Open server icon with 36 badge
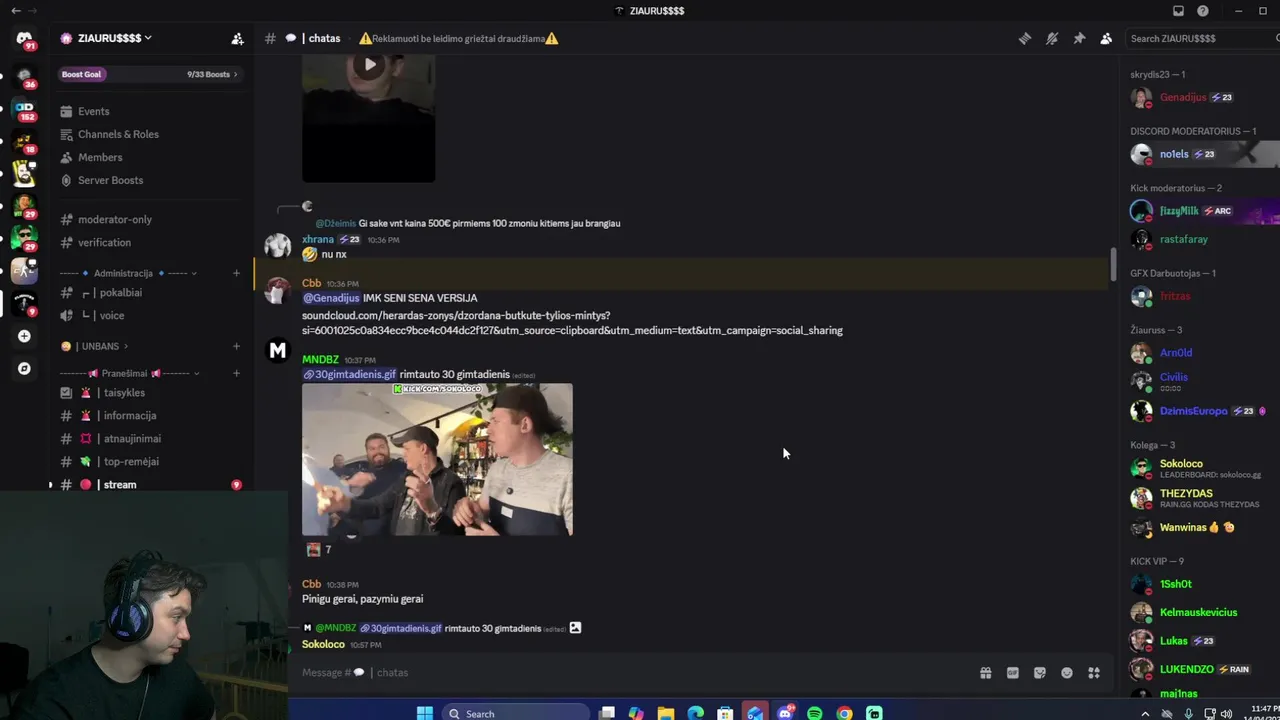1280x720 pixels. click(24, 76)
